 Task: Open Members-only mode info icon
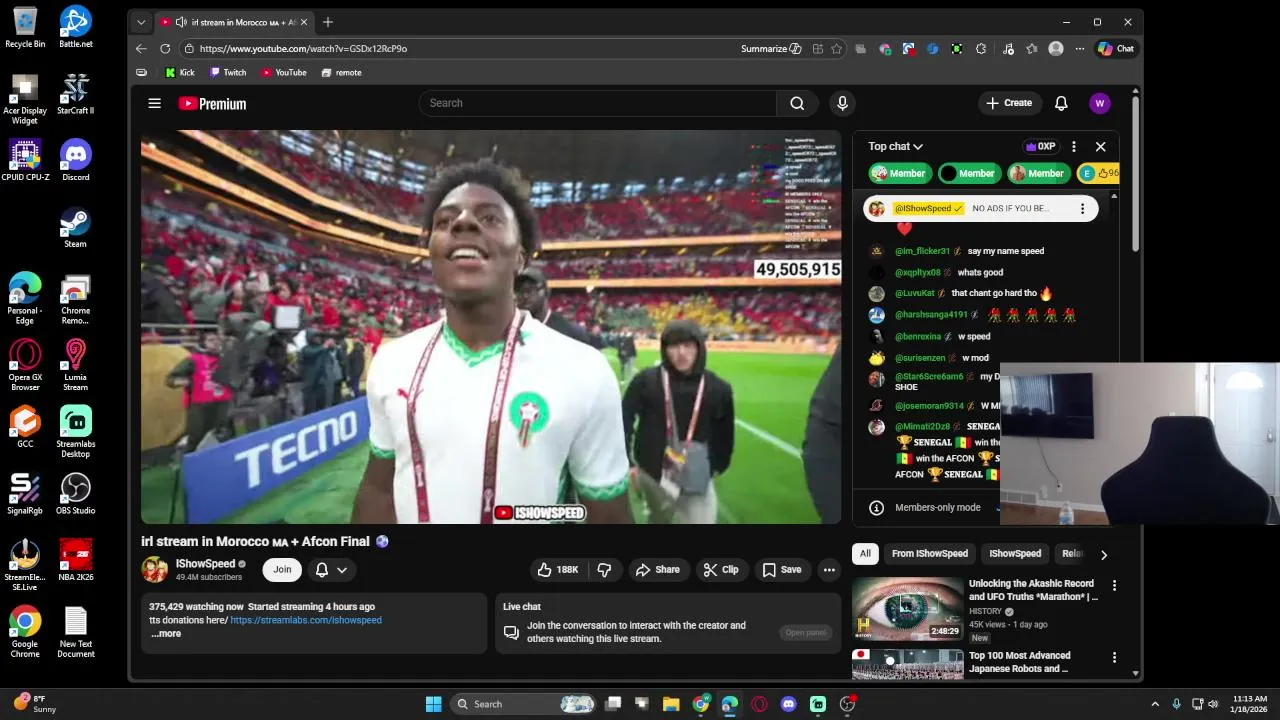[876, 507]
